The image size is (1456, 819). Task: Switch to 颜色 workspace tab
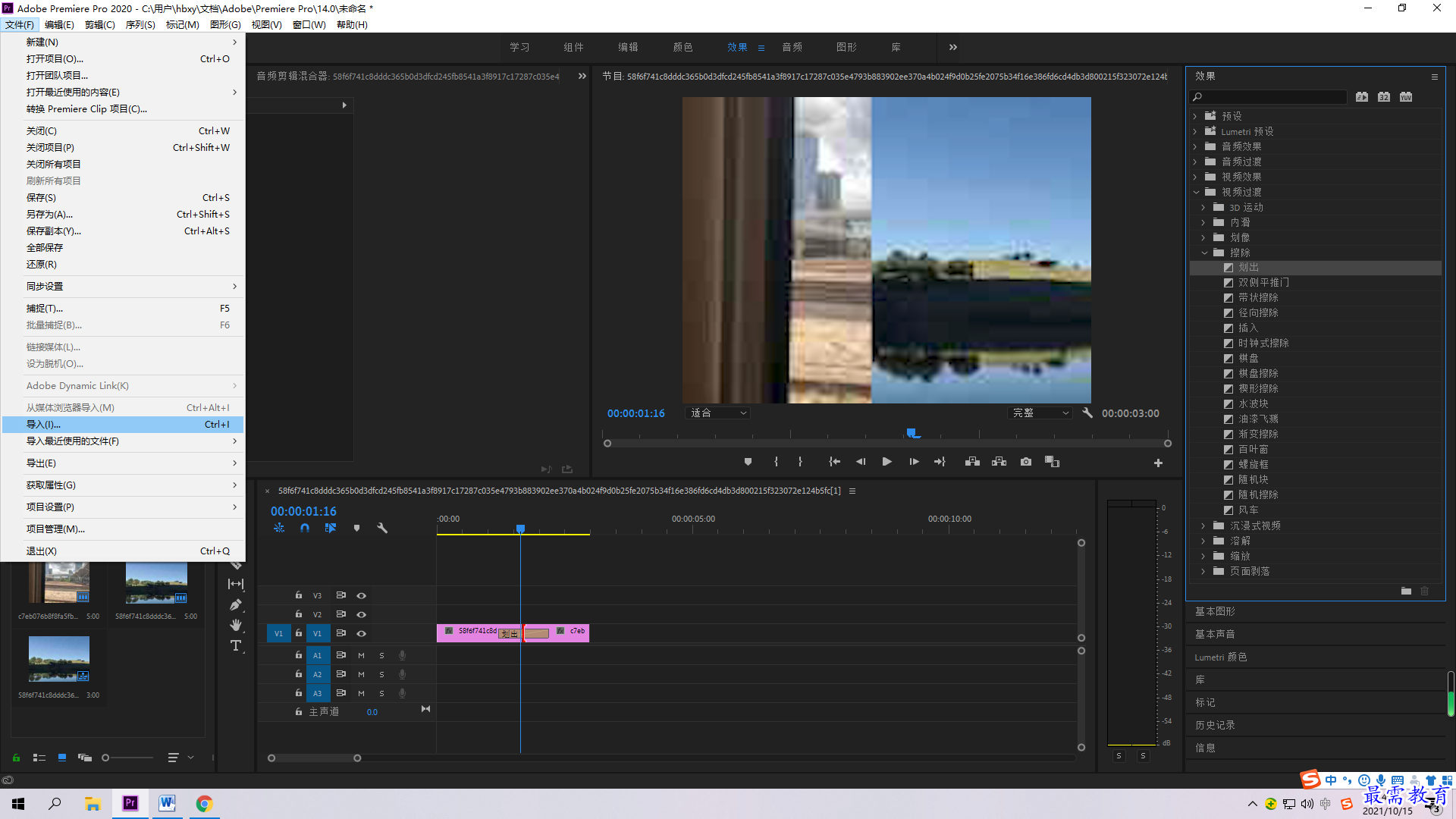tap(682, 47)
